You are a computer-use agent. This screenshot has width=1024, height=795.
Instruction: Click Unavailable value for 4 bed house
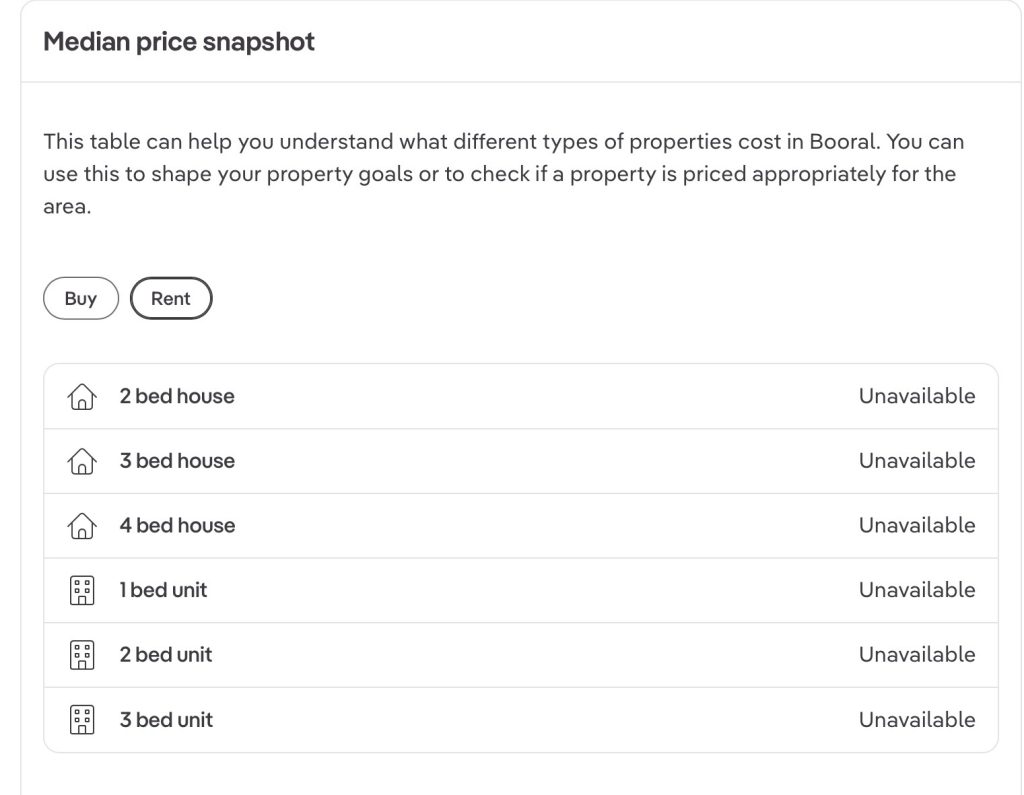coord(916,526)
